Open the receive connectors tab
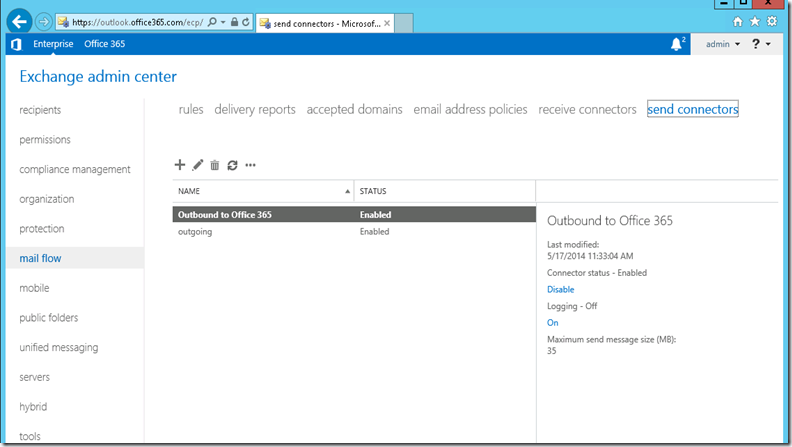The image size is (792, 447). point(587,109)
